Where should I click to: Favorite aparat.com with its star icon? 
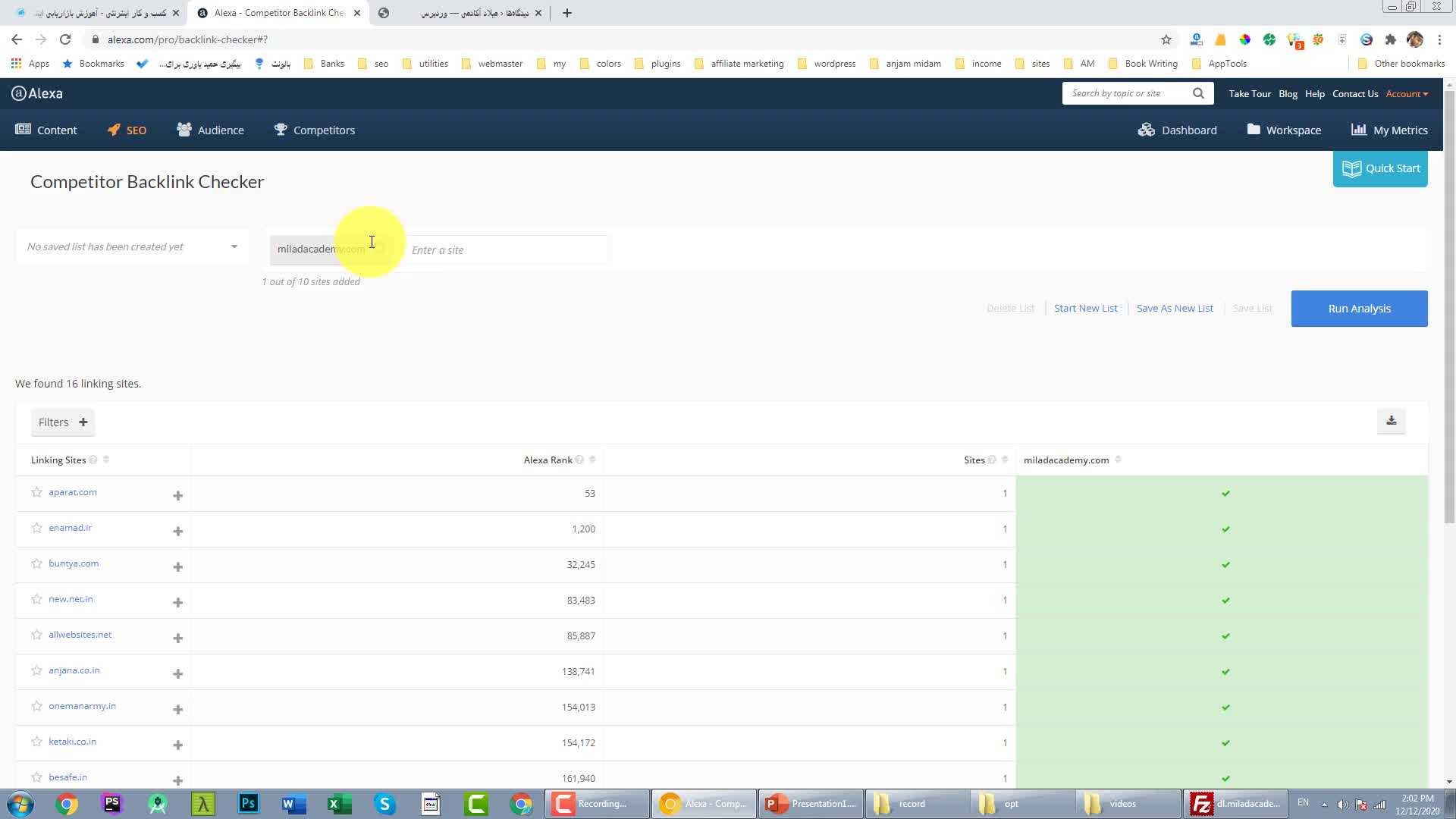click(x=36, y=492)
